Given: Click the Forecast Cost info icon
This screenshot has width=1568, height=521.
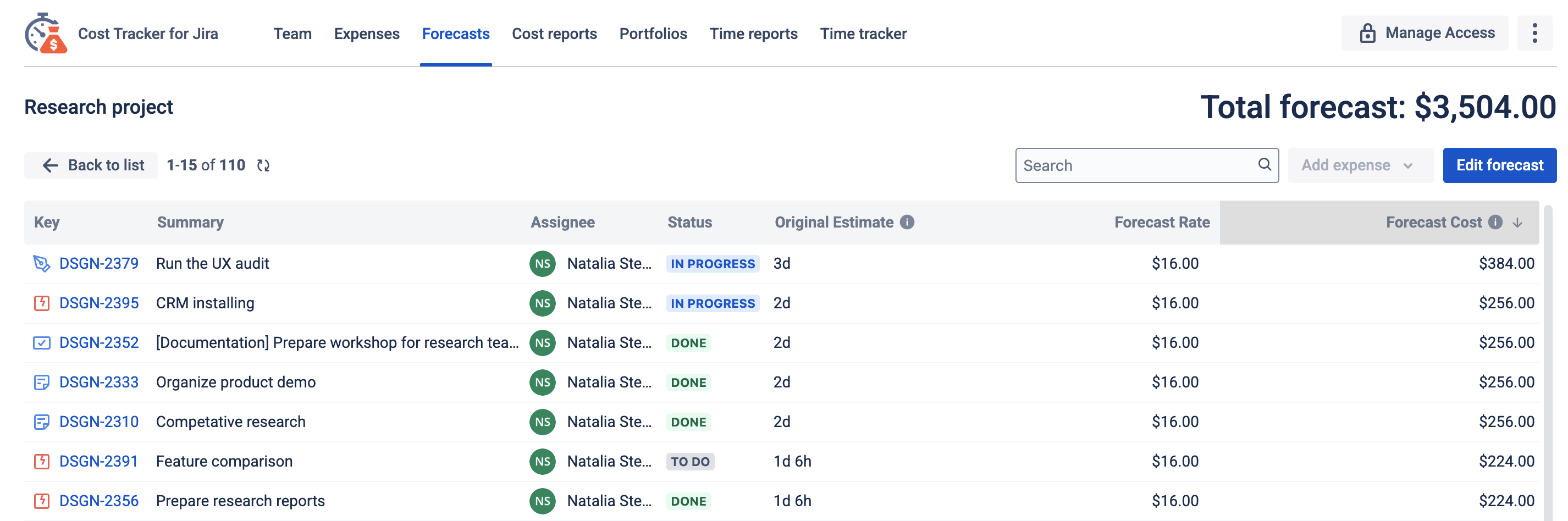Looking at the screenshot, I should tap(1495, 222).
